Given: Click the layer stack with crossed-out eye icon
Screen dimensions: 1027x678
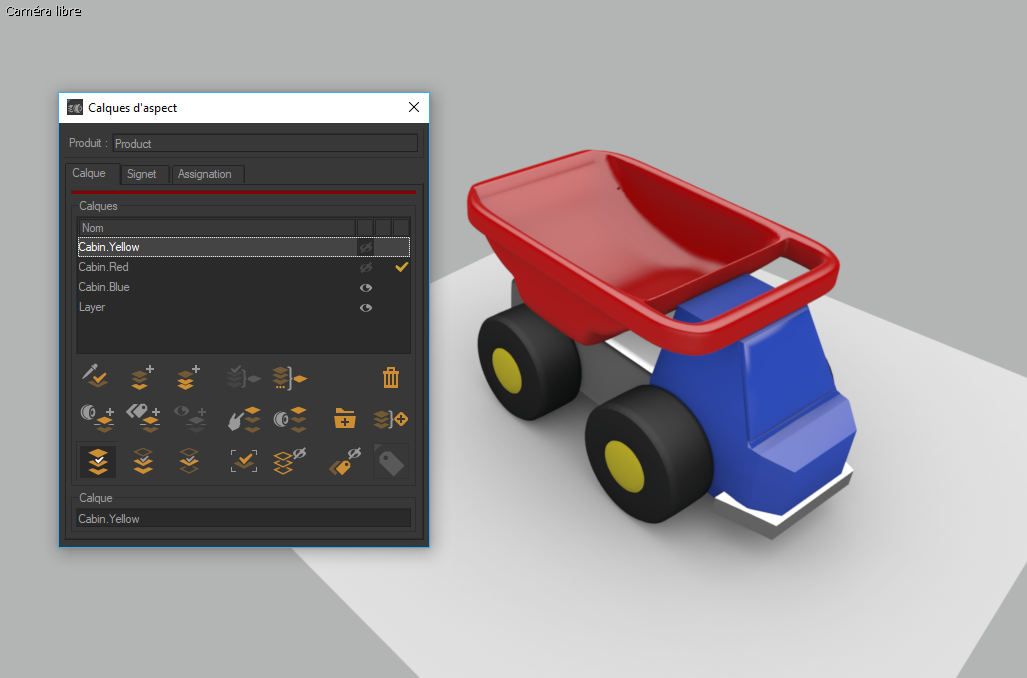Looking at the screenshot, I should (x=289, y=460).
